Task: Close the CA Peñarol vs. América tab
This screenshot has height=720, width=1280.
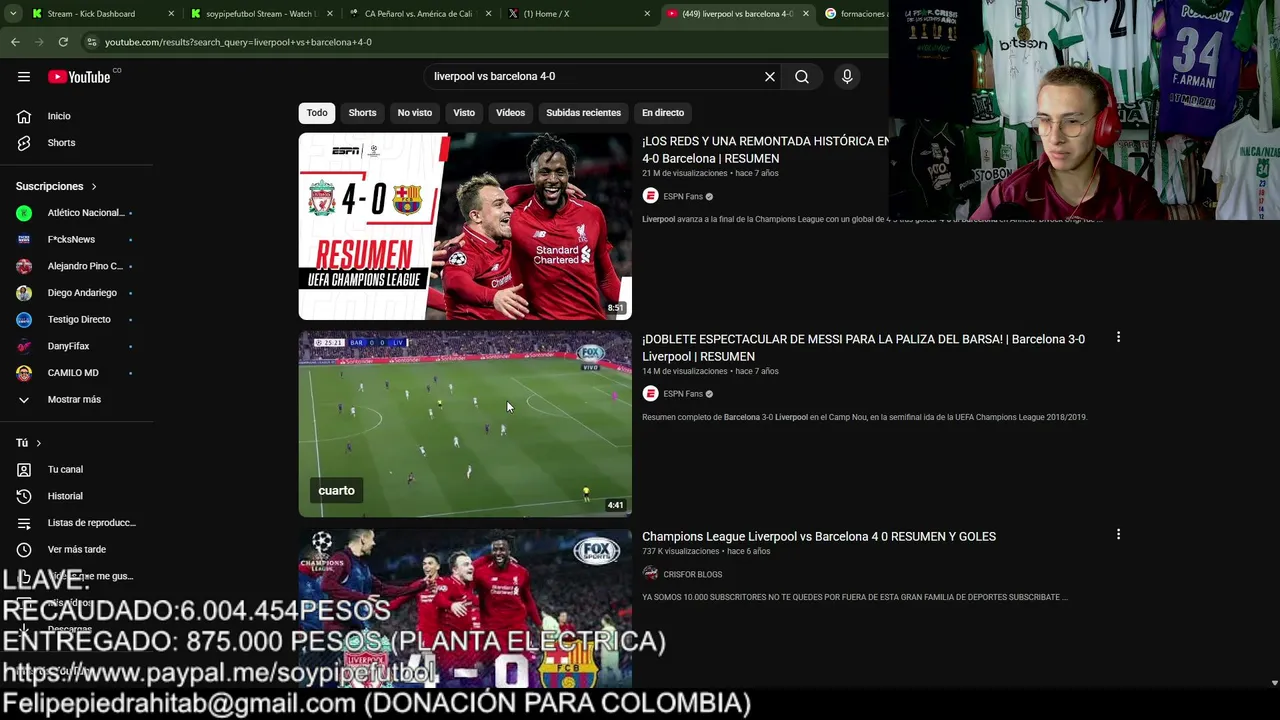Action: (x=489, y=14)
